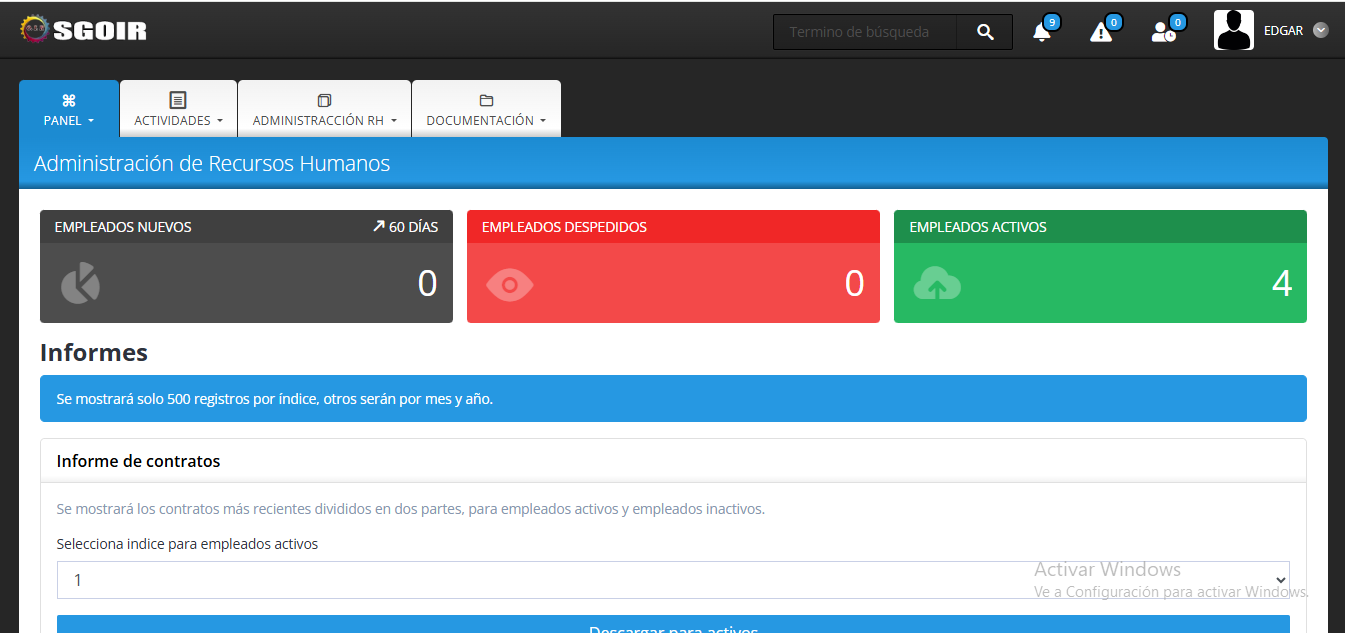Open the warning triangle alerts icon

1101,32
